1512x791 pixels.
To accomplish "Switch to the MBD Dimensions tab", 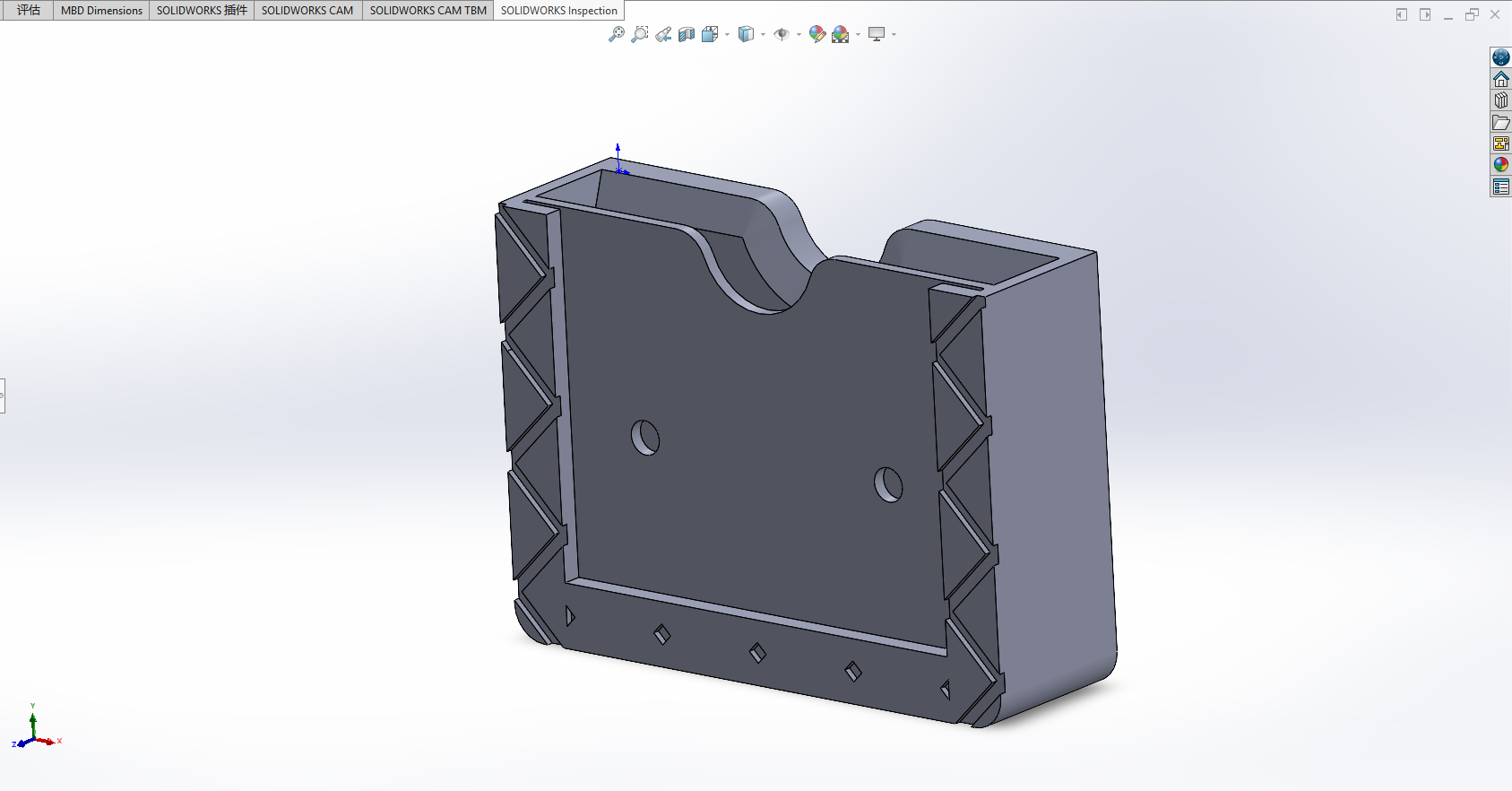I will tap(101, 11).
